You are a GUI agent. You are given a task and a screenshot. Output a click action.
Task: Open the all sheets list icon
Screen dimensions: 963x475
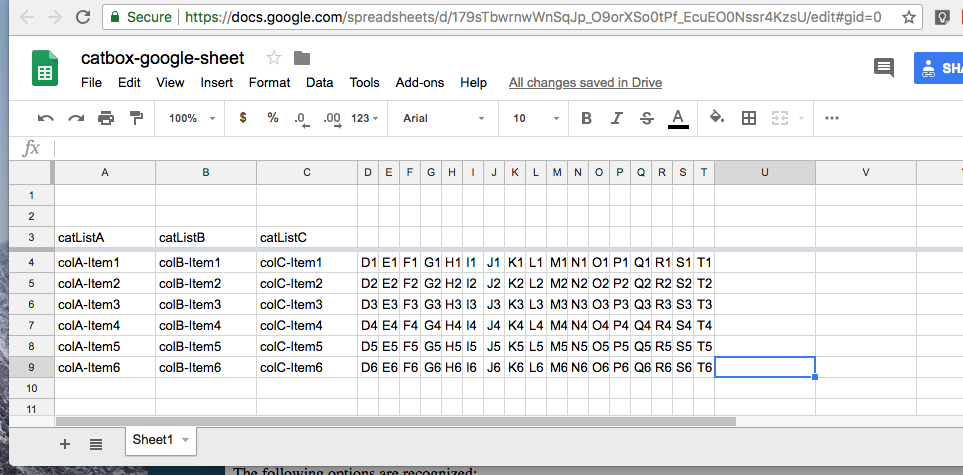pyautogui.click(x=96, y=444)
